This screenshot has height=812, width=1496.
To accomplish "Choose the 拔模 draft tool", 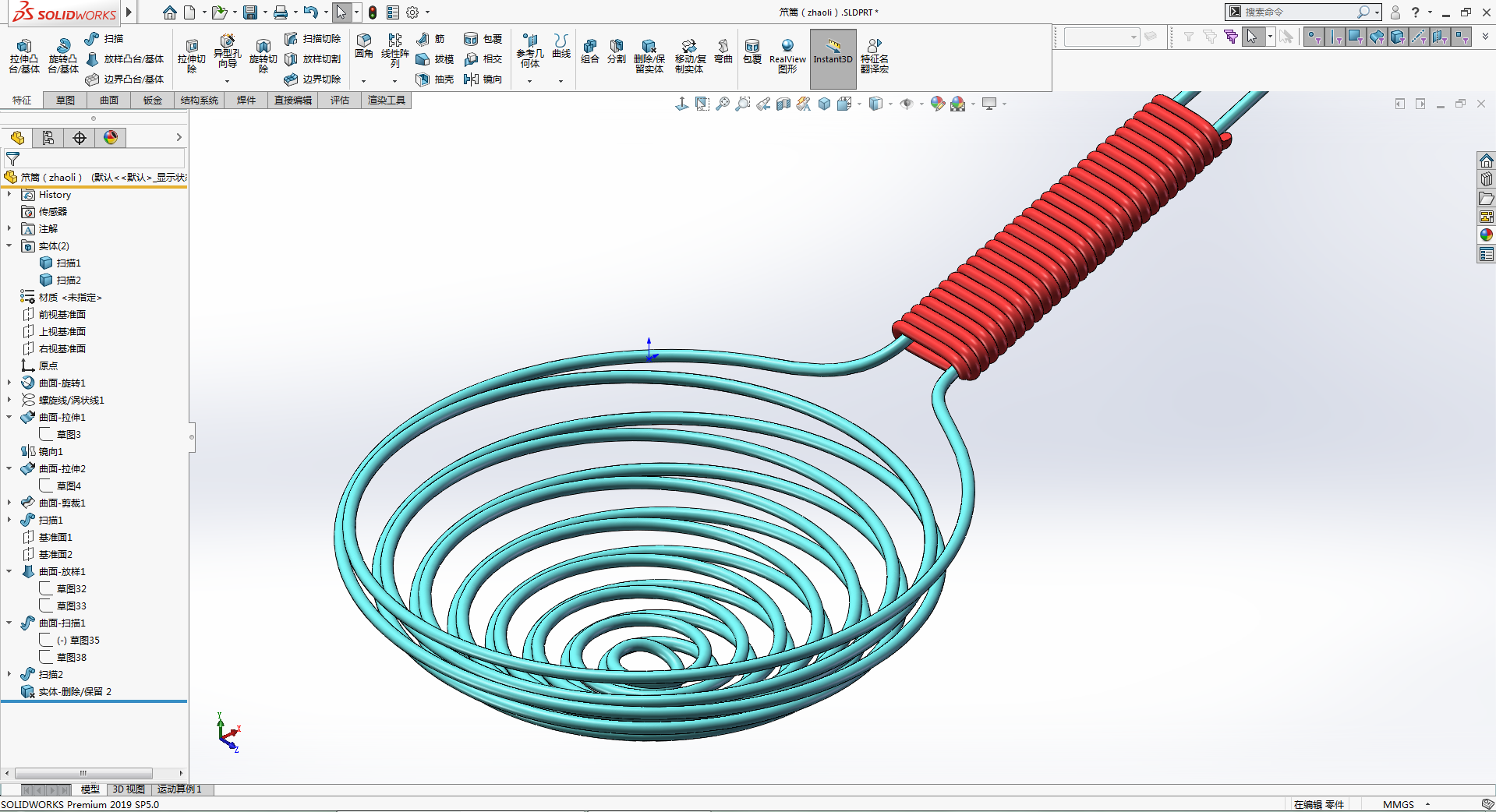I will (x=434, y=58).
